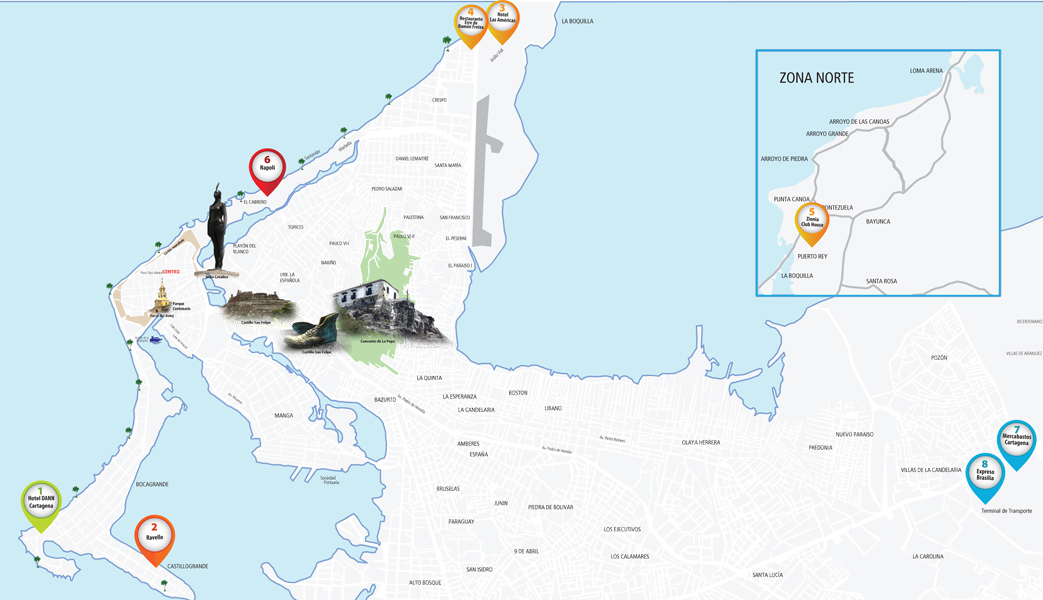The width and height of the screenshot is (1043, 600).
Task: Click the CASTILLOGRANDE label
Action: 188,566
